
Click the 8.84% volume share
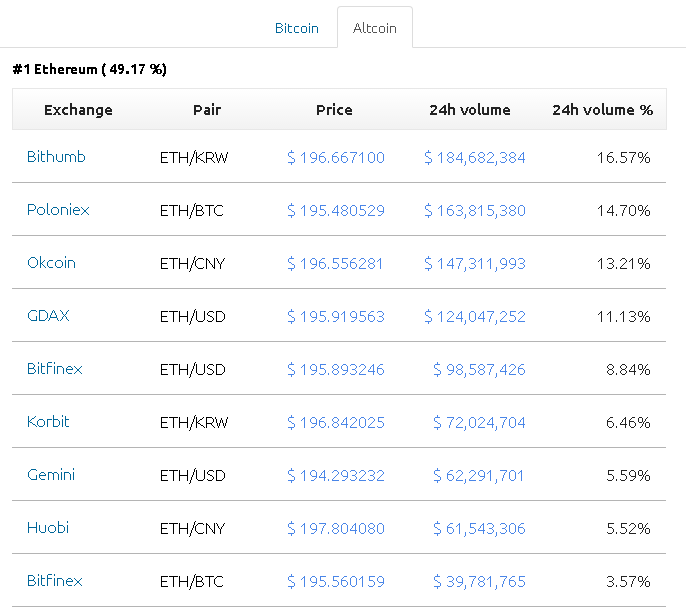628,369
